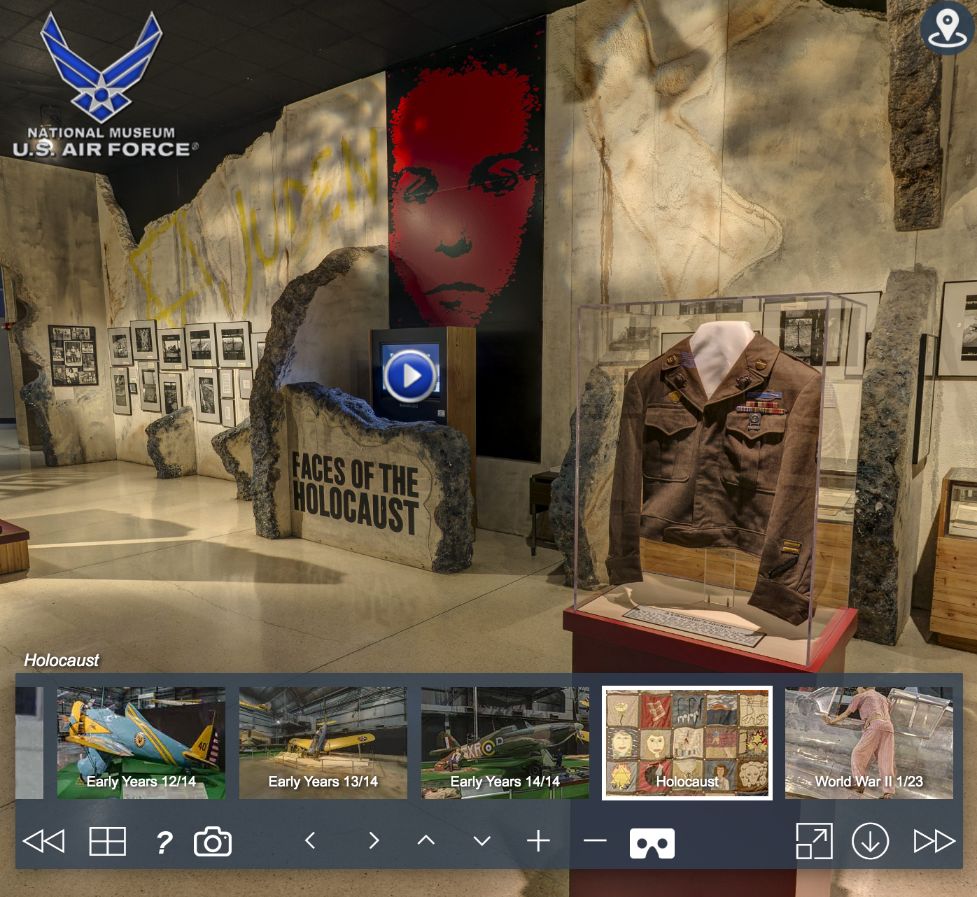The height and width of the screenshot is (897, 977).
Task: Click the National Museum U.S. Air Force logo
Action: 103,85
